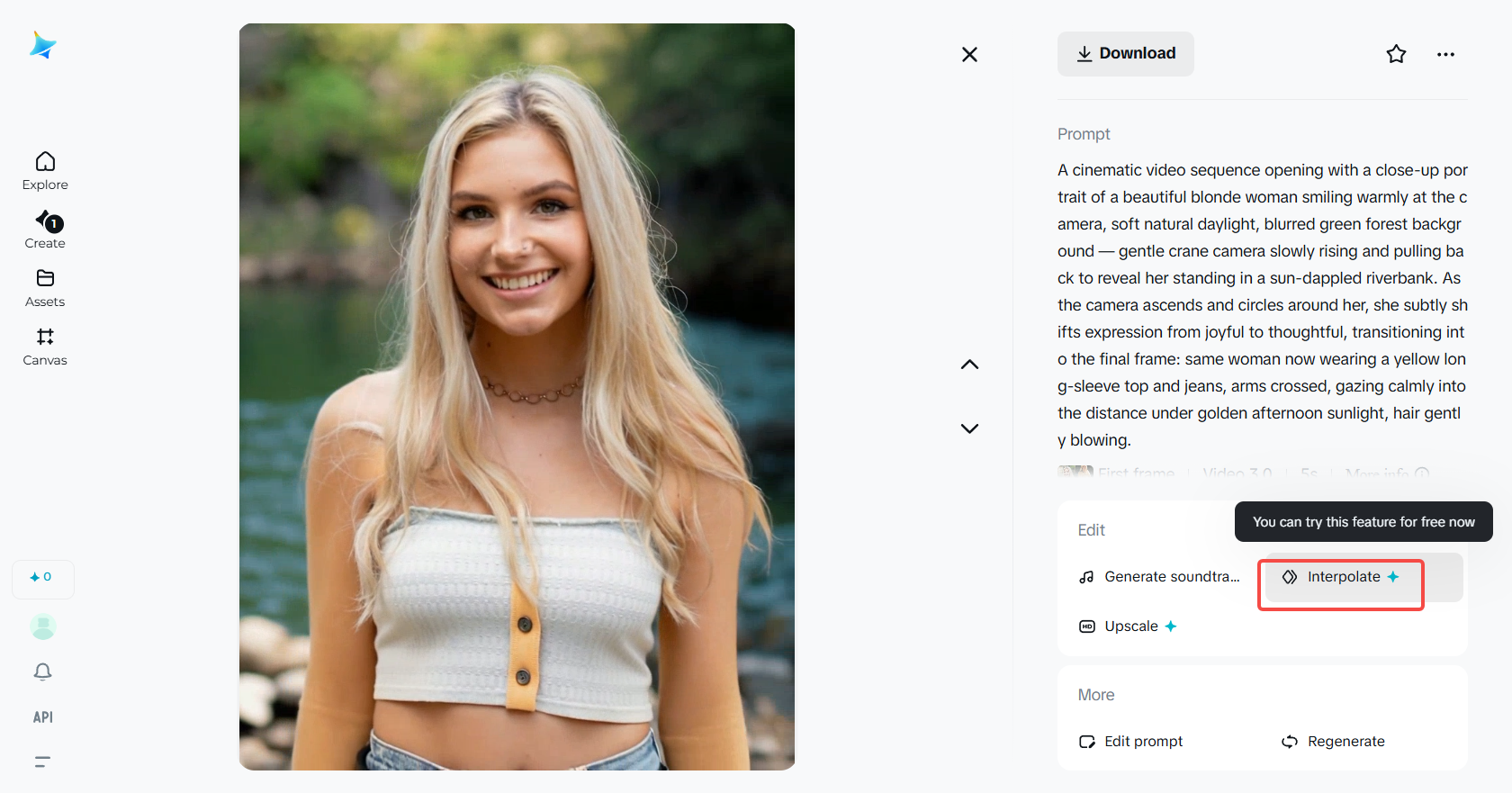Open the notifications bell
The width and height of the screenshot is (1512, 793).
pos(43,671)
